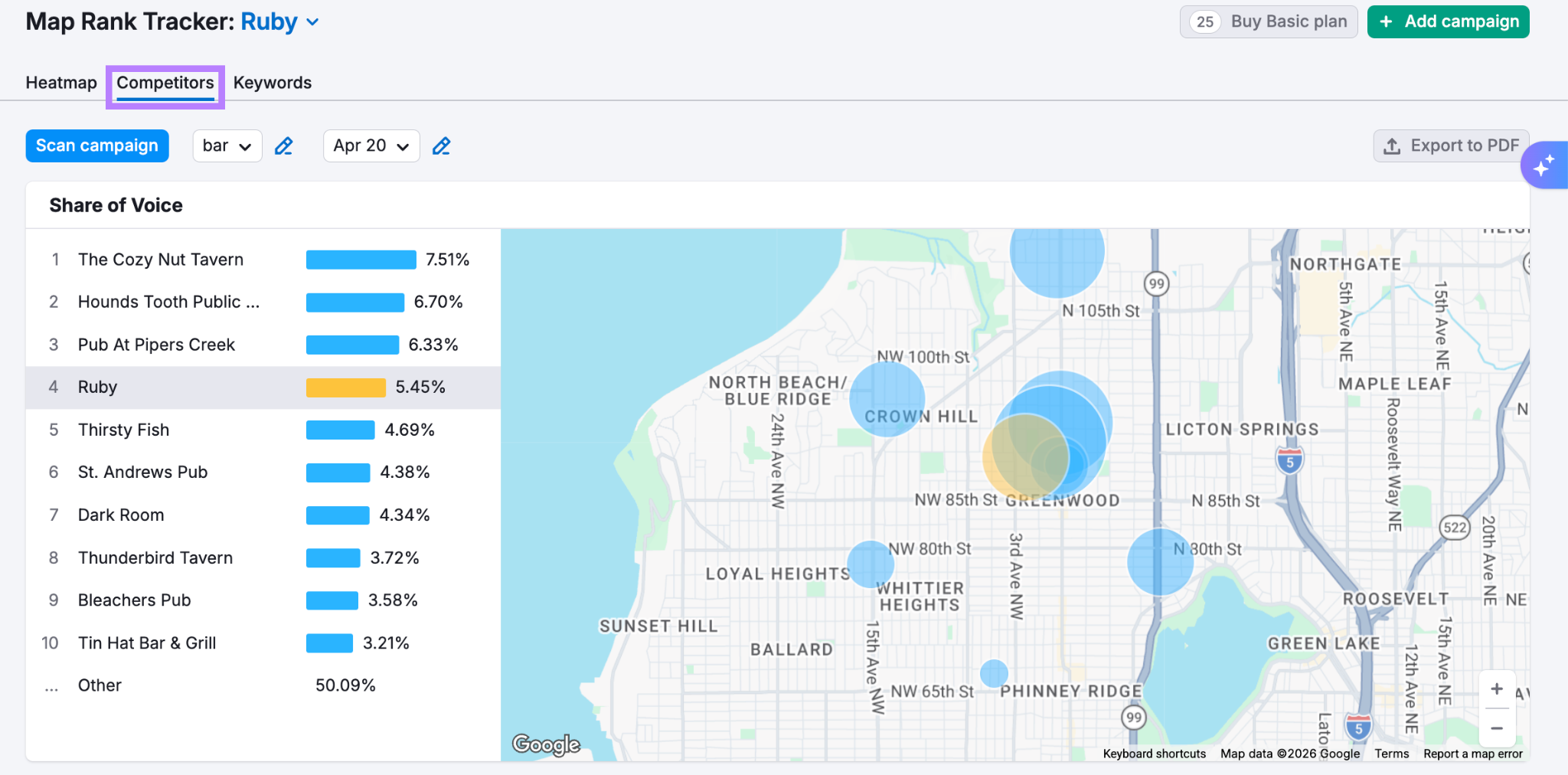1568x775 pixels.
Task: Click the orange Ruby share bar
Action: tap(346, 387)
